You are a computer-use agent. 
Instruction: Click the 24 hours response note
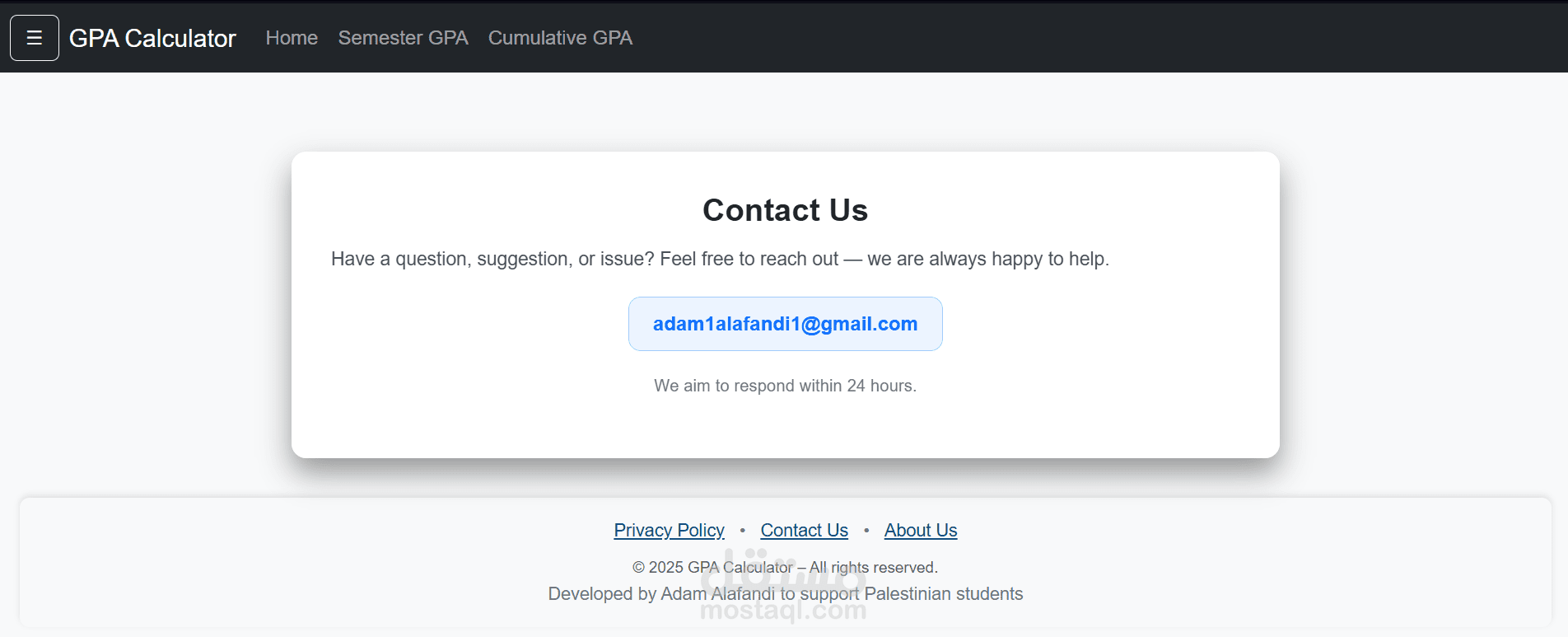click(x=785, y=386)
